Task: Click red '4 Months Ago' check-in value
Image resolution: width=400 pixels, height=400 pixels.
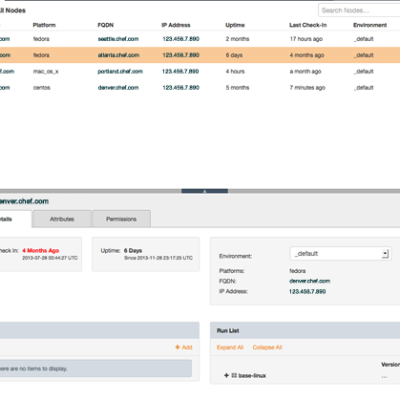Action: pos(41,251)
